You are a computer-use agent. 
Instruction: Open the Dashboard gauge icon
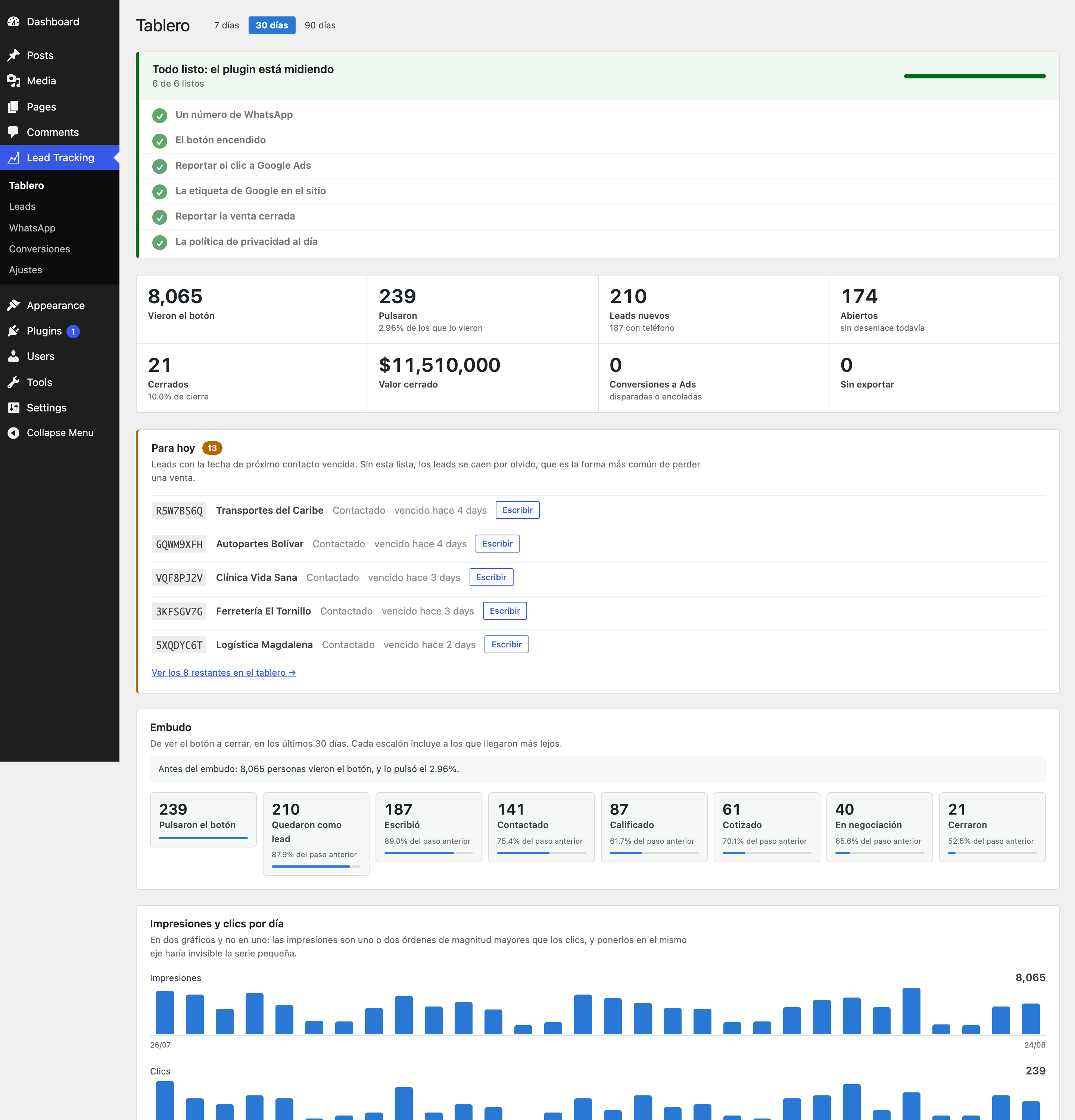pyautogui.click(x=14, y=22)
